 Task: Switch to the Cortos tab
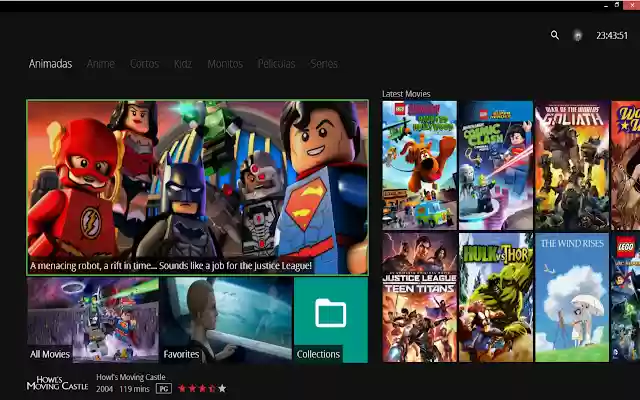[x=144, y=64]
